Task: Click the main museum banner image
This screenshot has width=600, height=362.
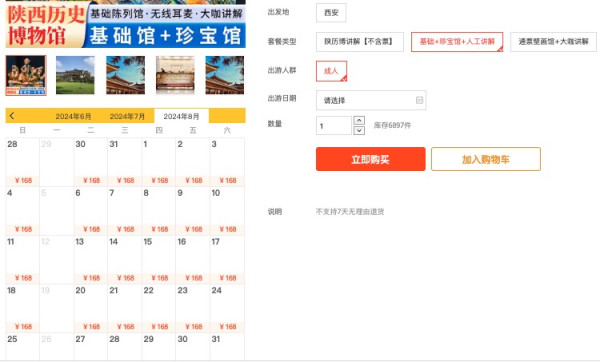Action: click(x=126, y=24)
